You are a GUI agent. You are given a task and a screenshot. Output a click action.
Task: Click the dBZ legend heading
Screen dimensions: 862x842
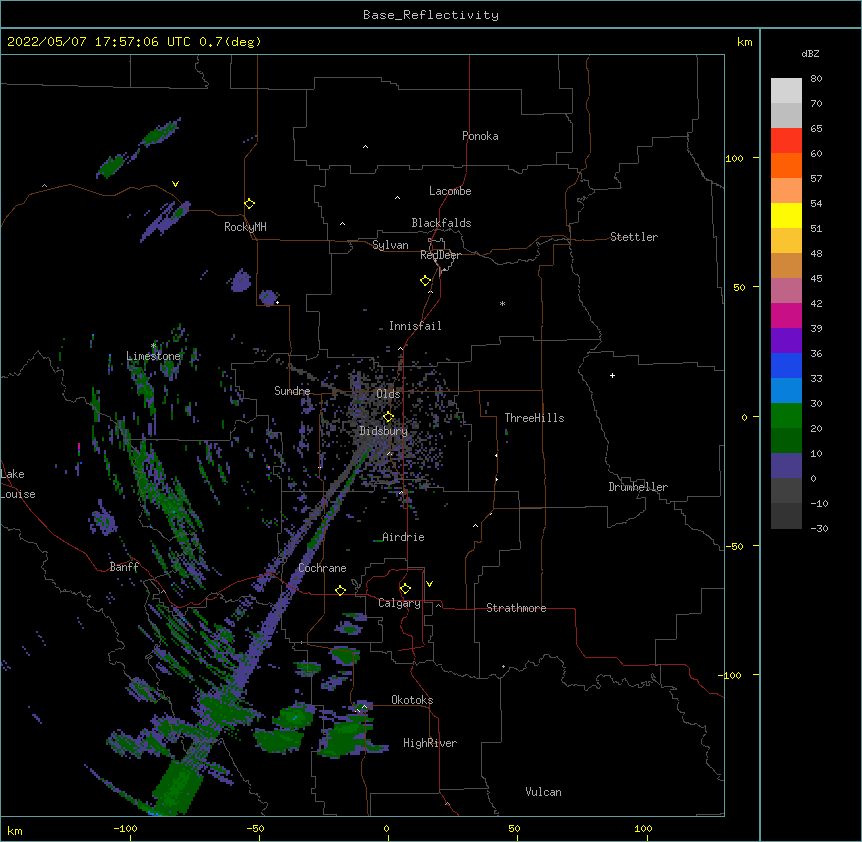point(810,53)
